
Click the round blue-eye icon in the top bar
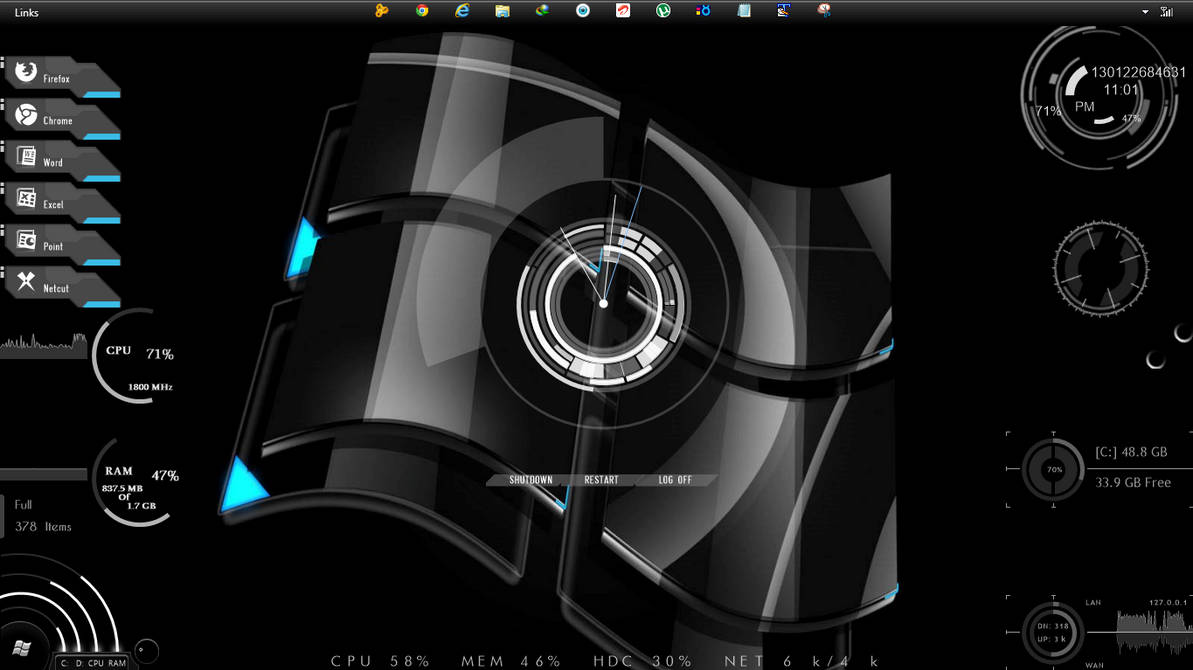point(583,11)
